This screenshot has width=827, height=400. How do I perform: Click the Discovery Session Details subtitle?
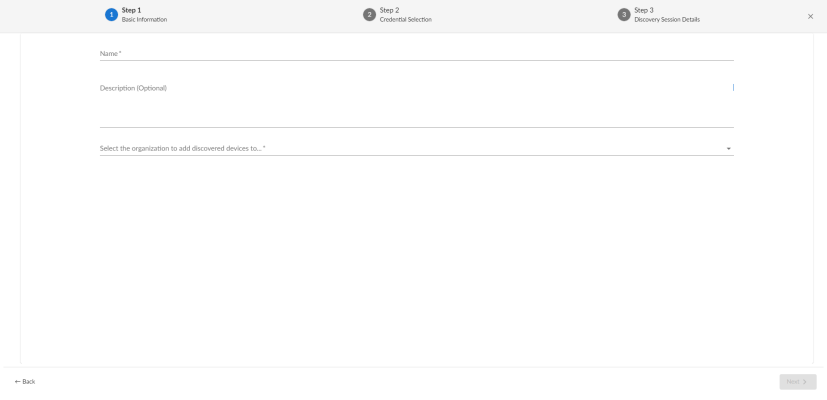pos(667,20)
